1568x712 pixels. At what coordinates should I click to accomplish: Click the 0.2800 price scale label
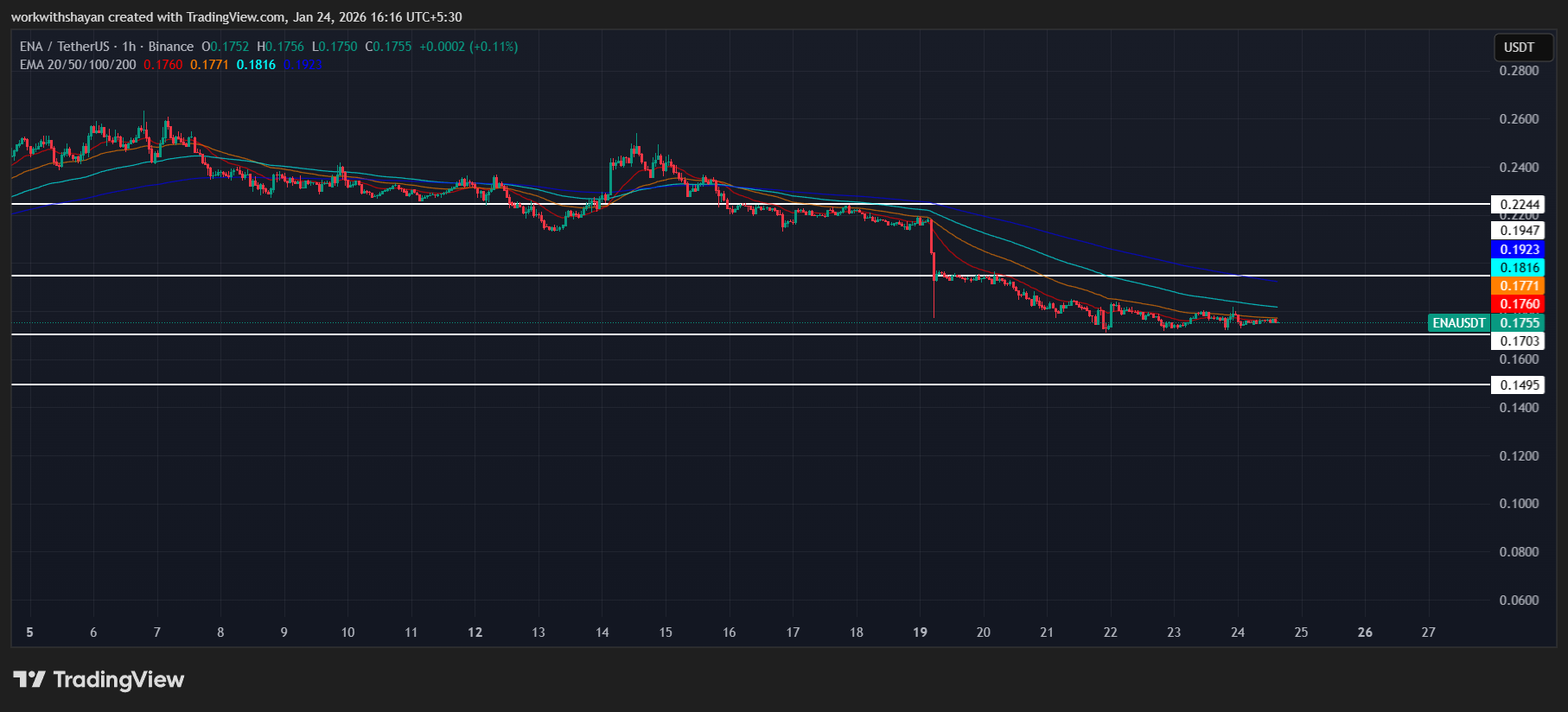pos(1519,71)
